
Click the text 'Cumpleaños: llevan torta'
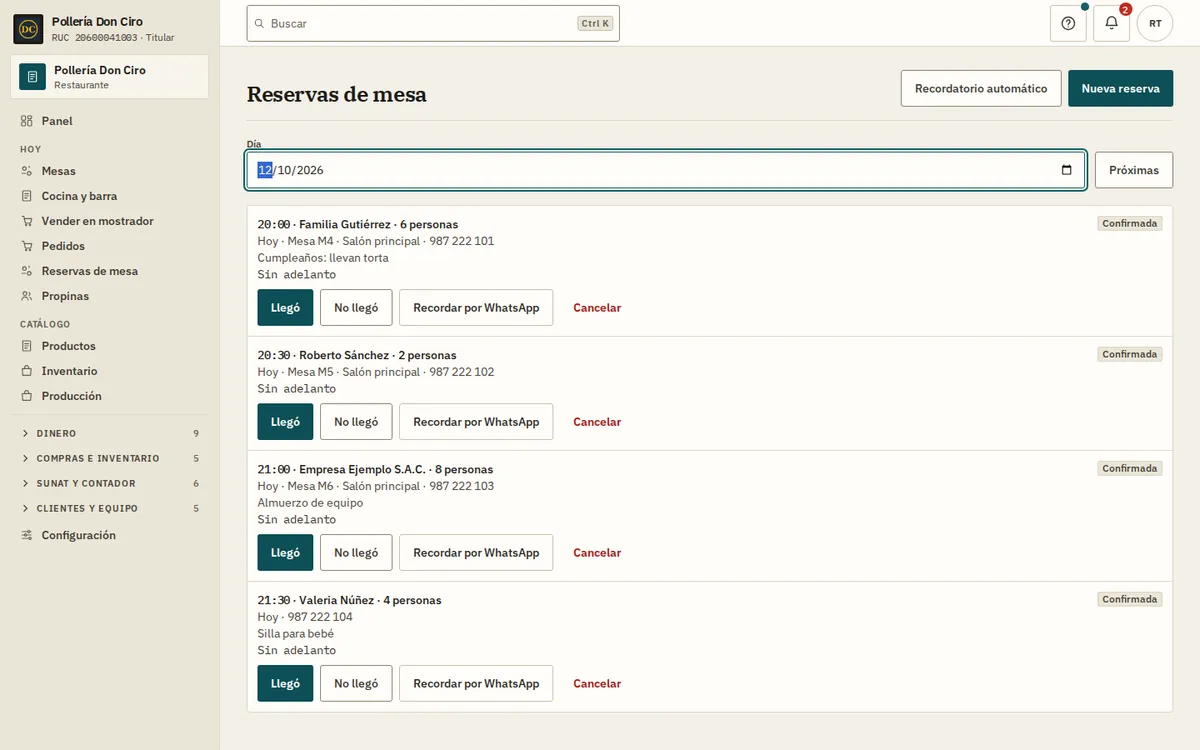pos(323,258)
